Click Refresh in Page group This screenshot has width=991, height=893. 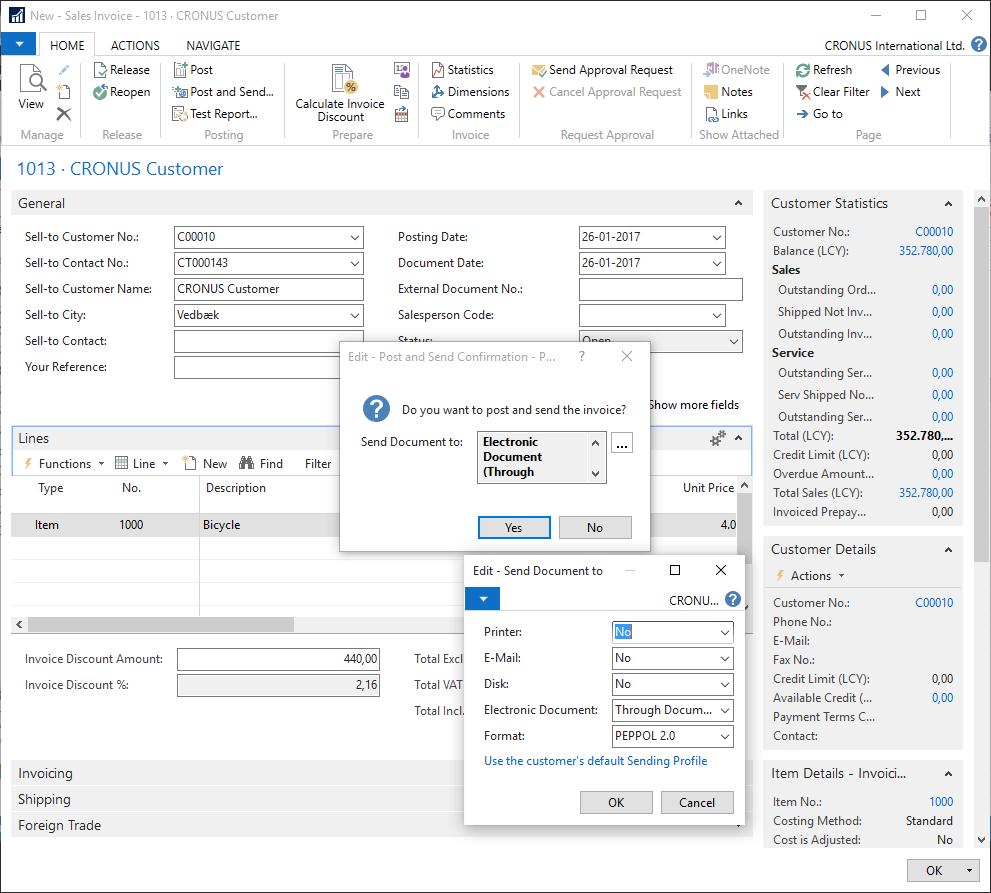824,70
